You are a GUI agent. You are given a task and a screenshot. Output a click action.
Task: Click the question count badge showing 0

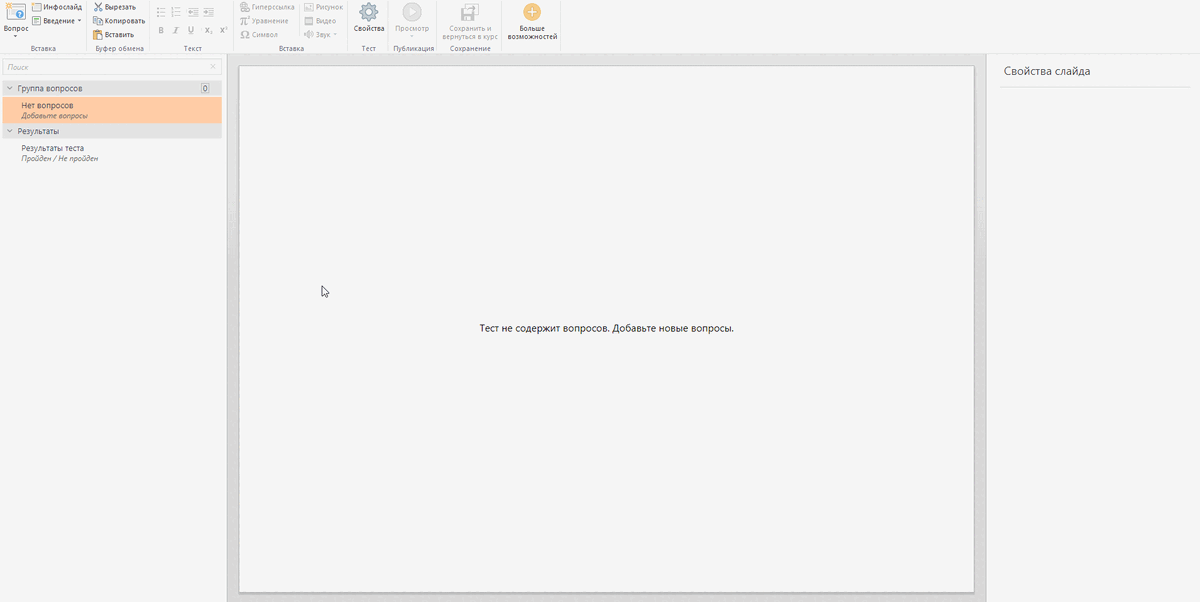(205, 88)
